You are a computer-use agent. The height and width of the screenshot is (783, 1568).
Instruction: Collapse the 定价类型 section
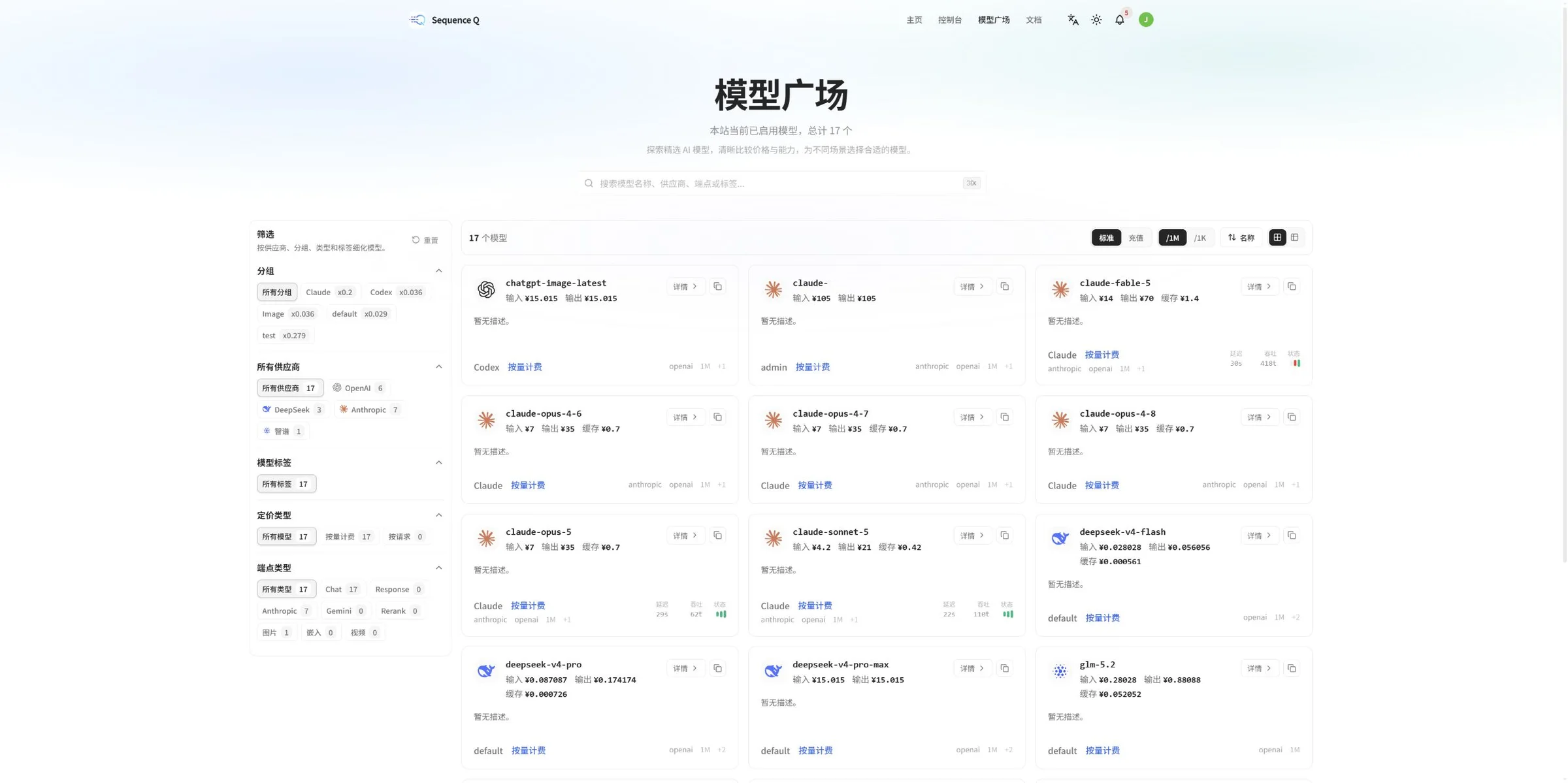click(x=439, y=515)
